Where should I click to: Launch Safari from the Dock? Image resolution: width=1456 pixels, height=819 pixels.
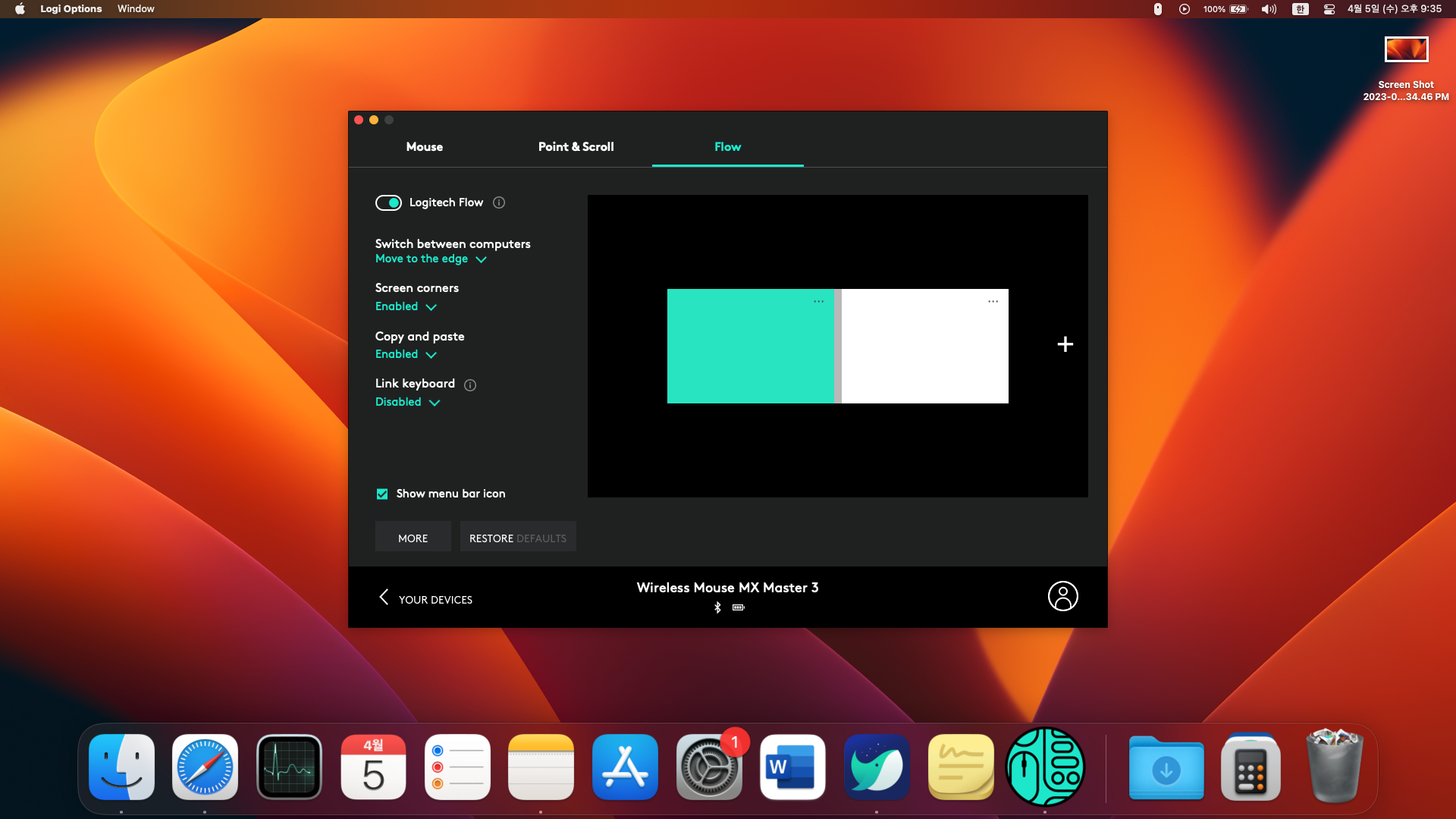[x=205, y=767]
